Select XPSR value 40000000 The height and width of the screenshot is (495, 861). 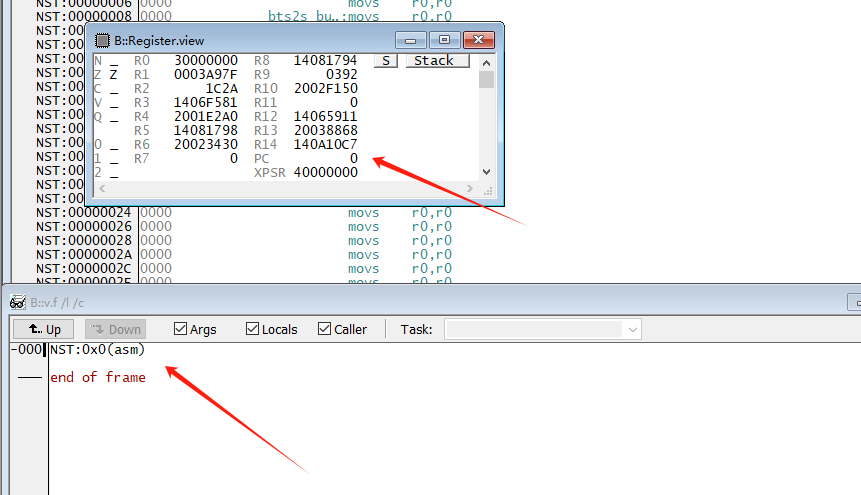pyautogui.click(x=326, y=173)
